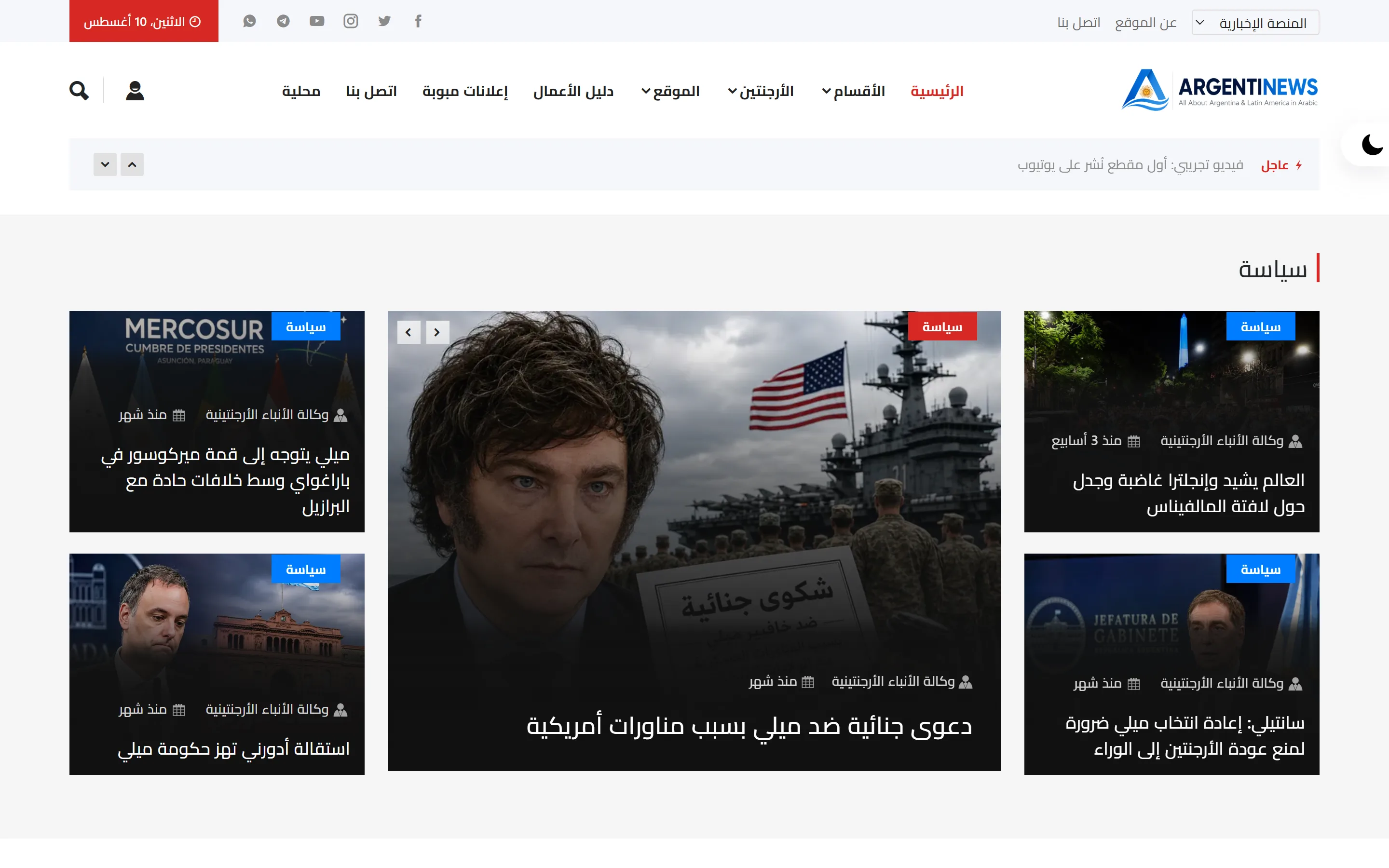The height and width of the screenshot is (868, 1389).
Task: Click the red سياسة tag on main slide
Action: pyautogui.click(x=942, y=326)
